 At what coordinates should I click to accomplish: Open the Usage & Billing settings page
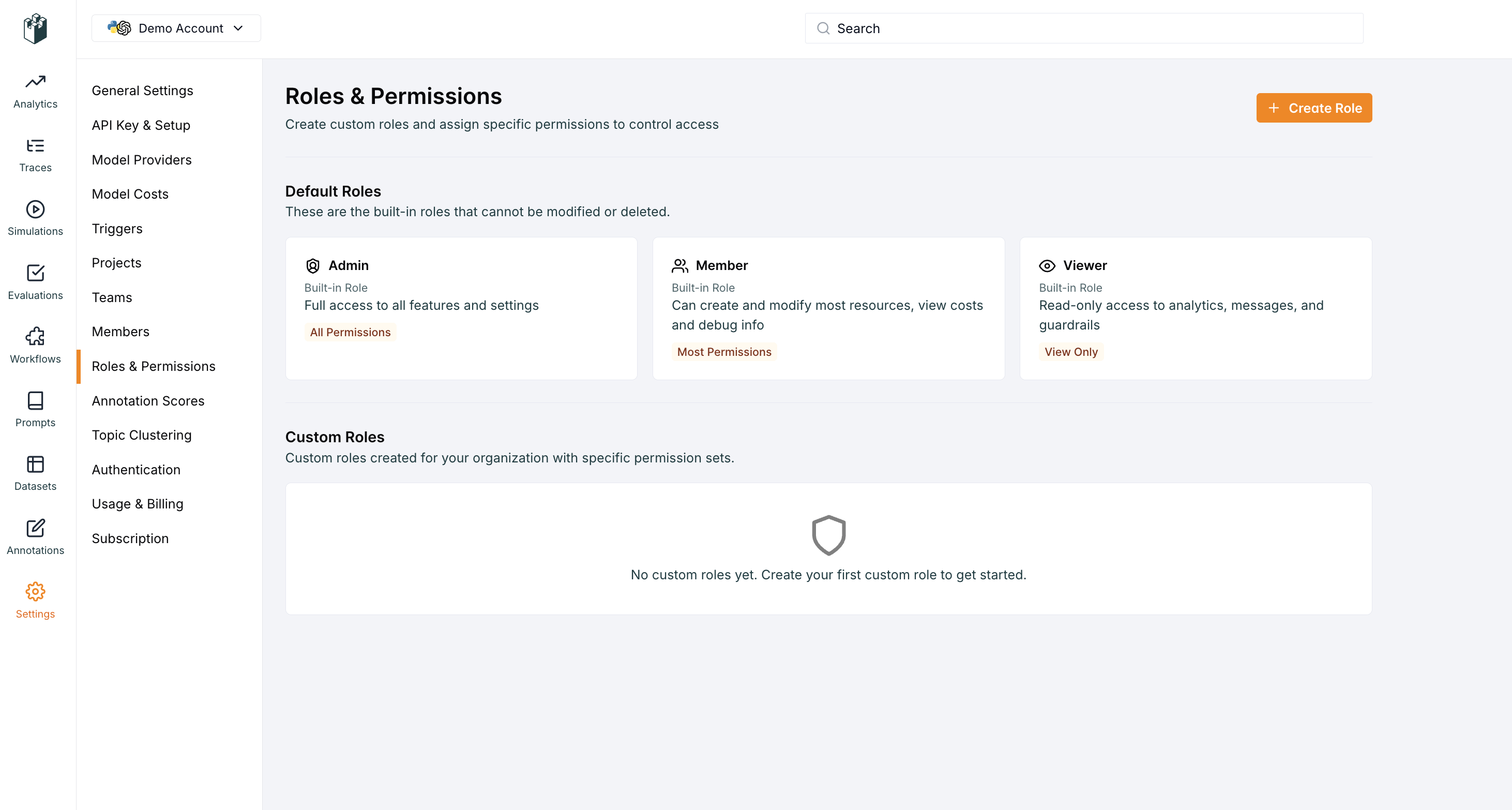point(138,504)
